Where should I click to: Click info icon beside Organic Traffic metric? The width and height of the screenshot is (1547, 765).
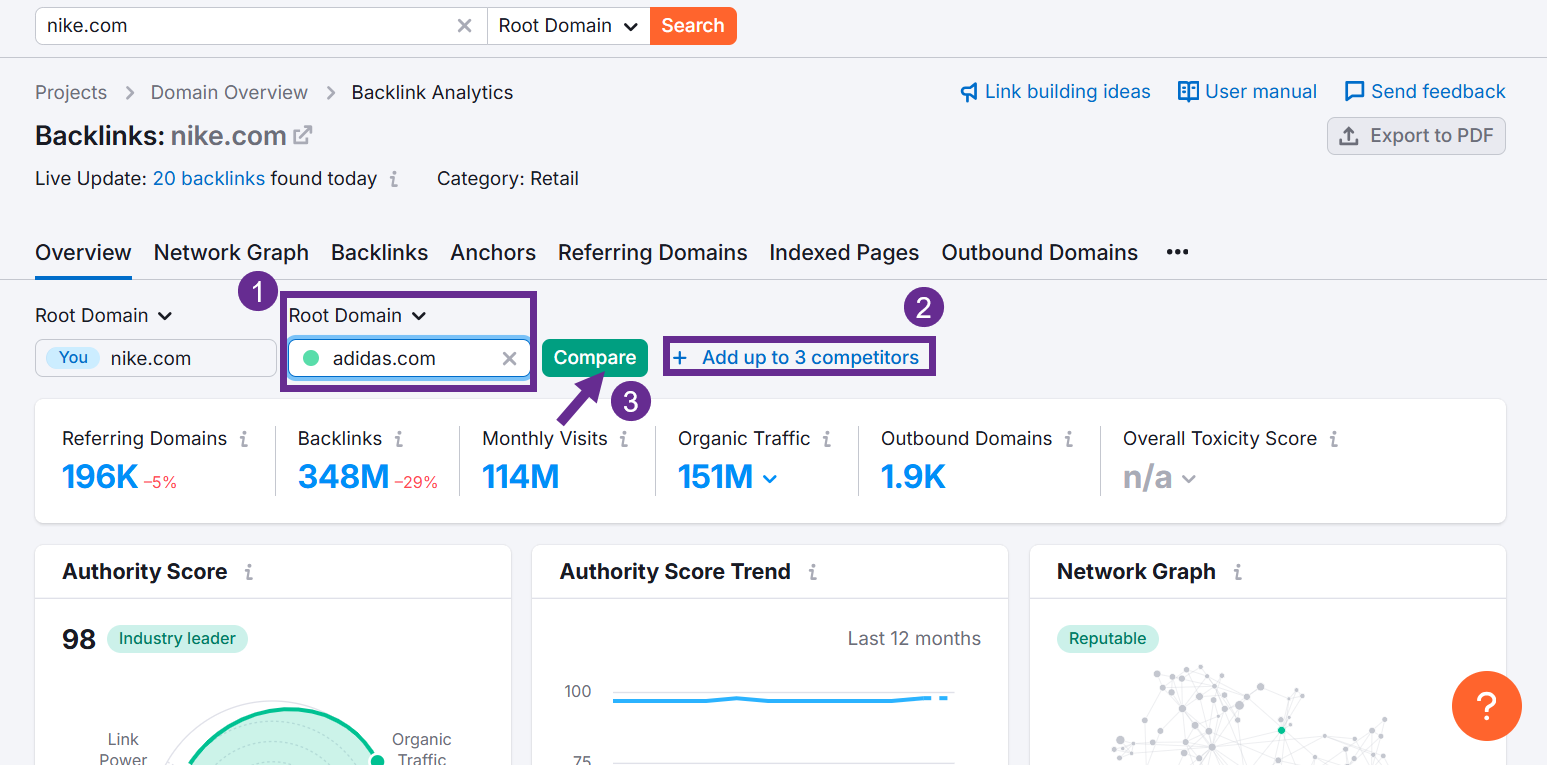click(x=826, y=439)
